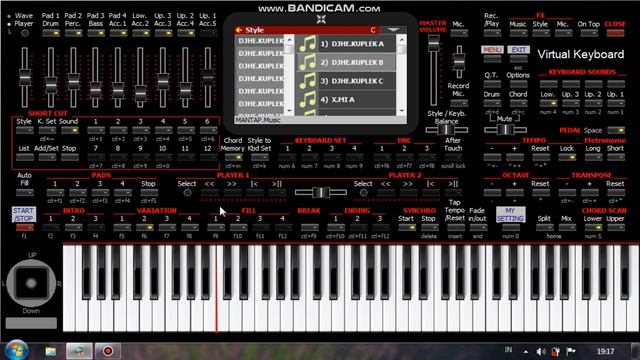The width and height of the screenshot is (640, 360).
Task: Click Octave Reset button
Action: coord(540,192)
